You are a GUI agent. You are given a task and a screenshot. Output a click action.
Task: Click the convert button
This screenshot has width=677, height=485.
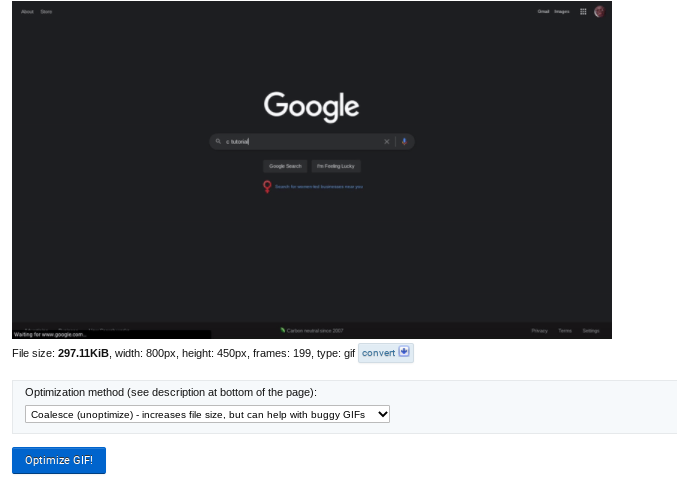(x=386, y=353)
